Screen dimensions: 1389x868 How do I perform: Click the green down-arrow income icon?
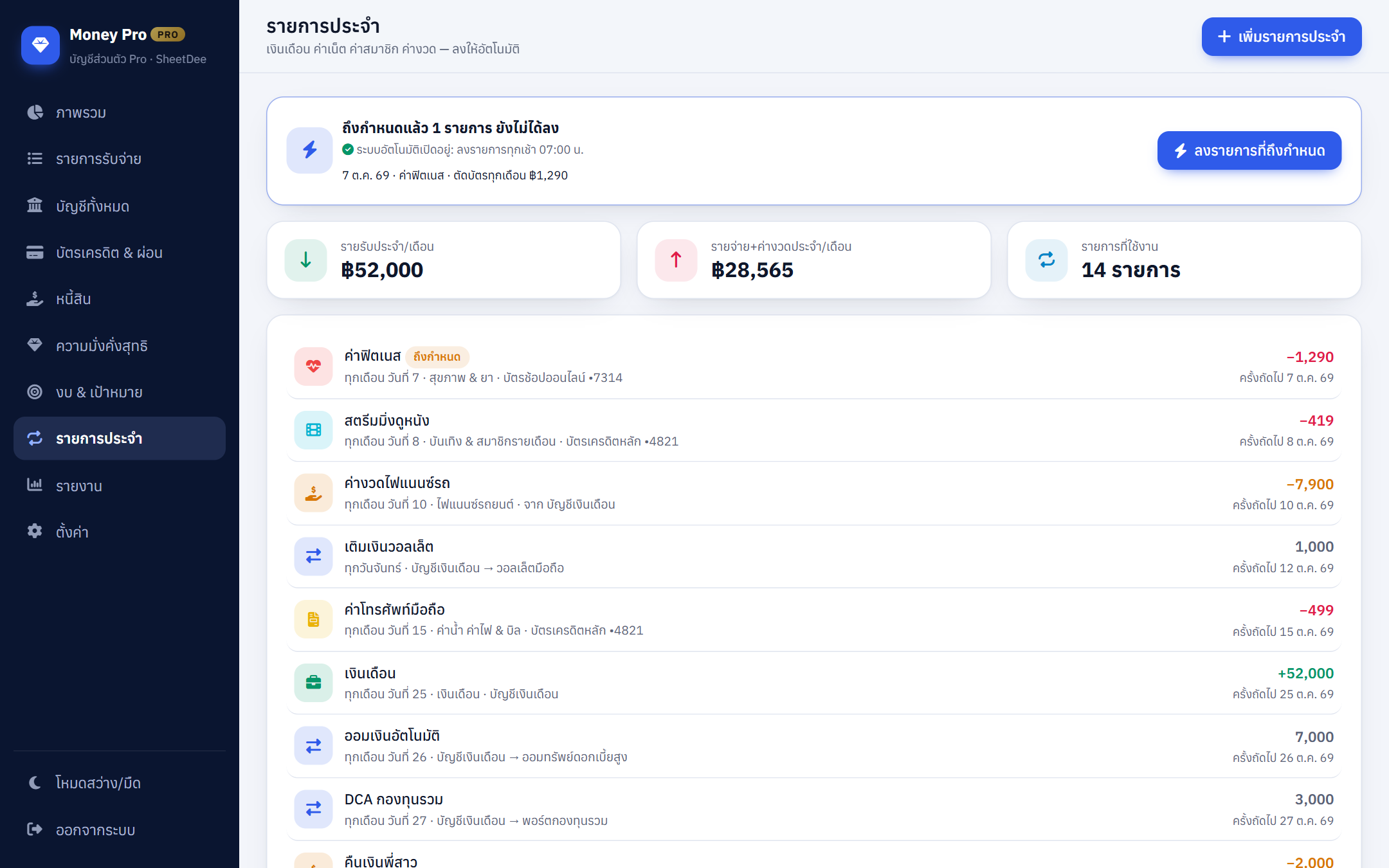[x=305, y=260]
